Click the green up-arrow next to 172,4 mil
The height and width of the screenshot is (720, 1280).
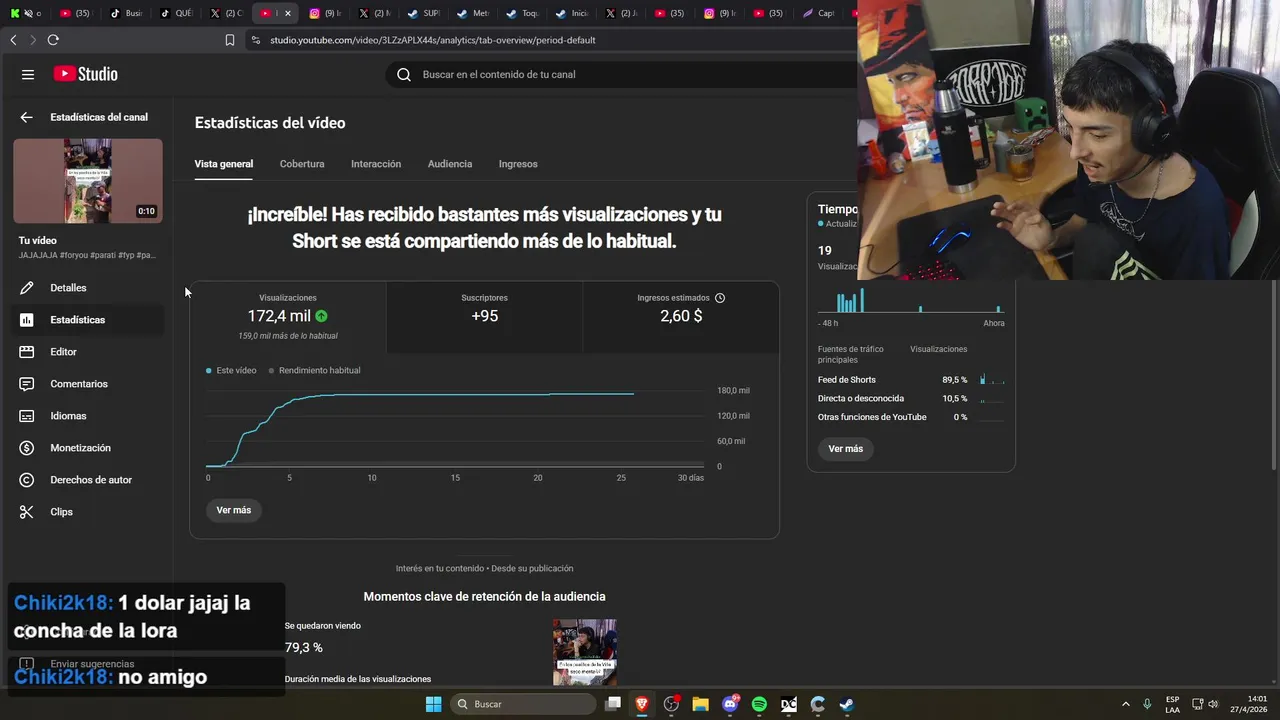tap(321, 316)
